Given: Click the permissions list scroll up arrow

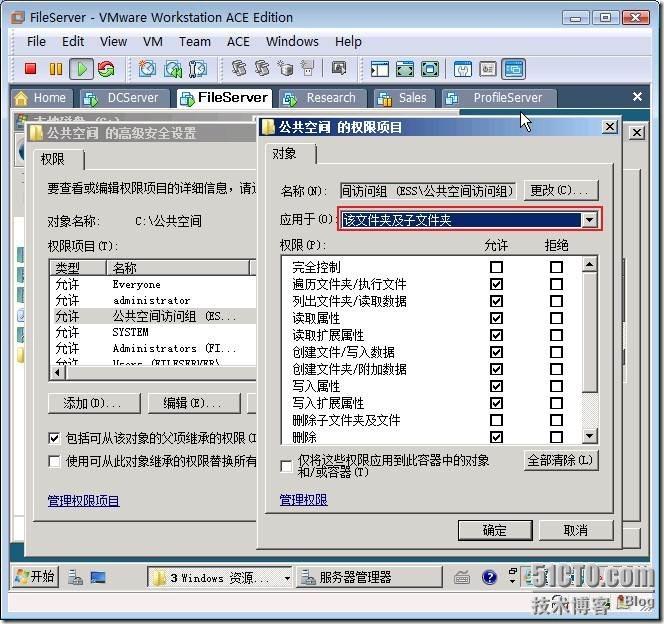Looking at the screenshot, I should (x=589, y=264).
